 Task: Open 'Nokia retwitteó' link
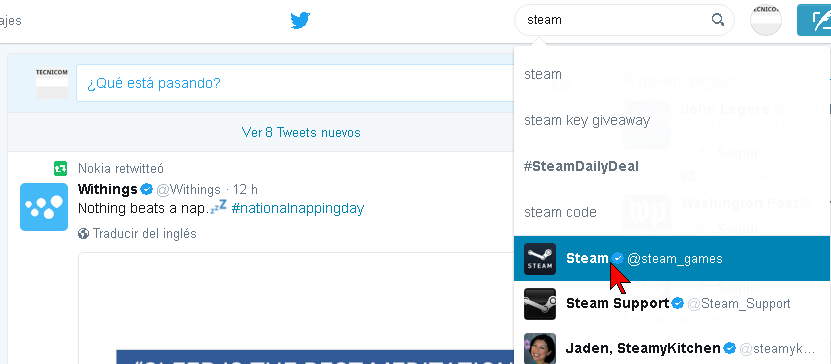pyautogui.click(x=121, y=168)
